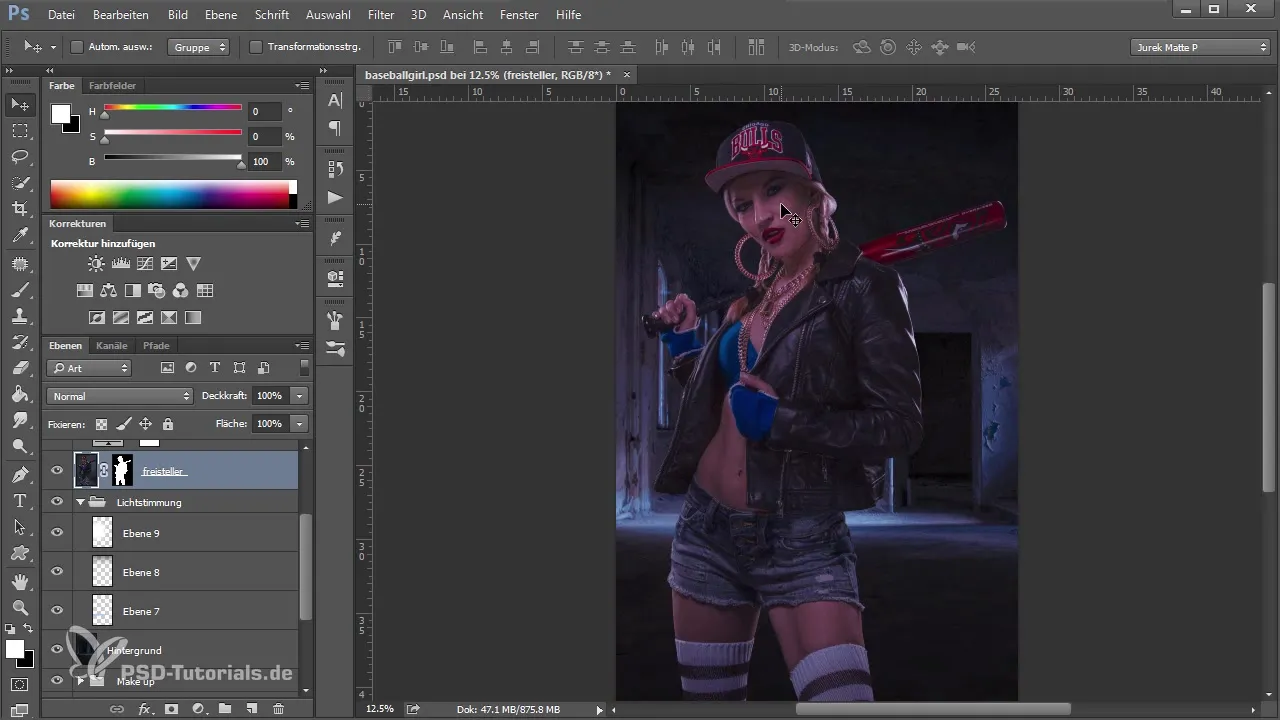Hide the Lichtstimmung group
The height and width of the screenshot is (720, 1280).
tap(57, 502)
